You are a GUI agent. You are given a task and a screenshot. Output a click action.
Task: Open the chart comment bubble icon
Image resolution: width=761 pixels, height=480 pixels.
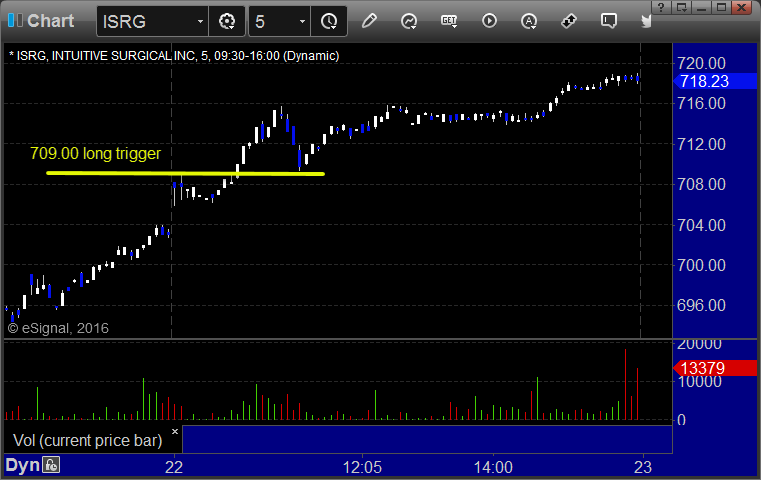[x=609, y=21]
